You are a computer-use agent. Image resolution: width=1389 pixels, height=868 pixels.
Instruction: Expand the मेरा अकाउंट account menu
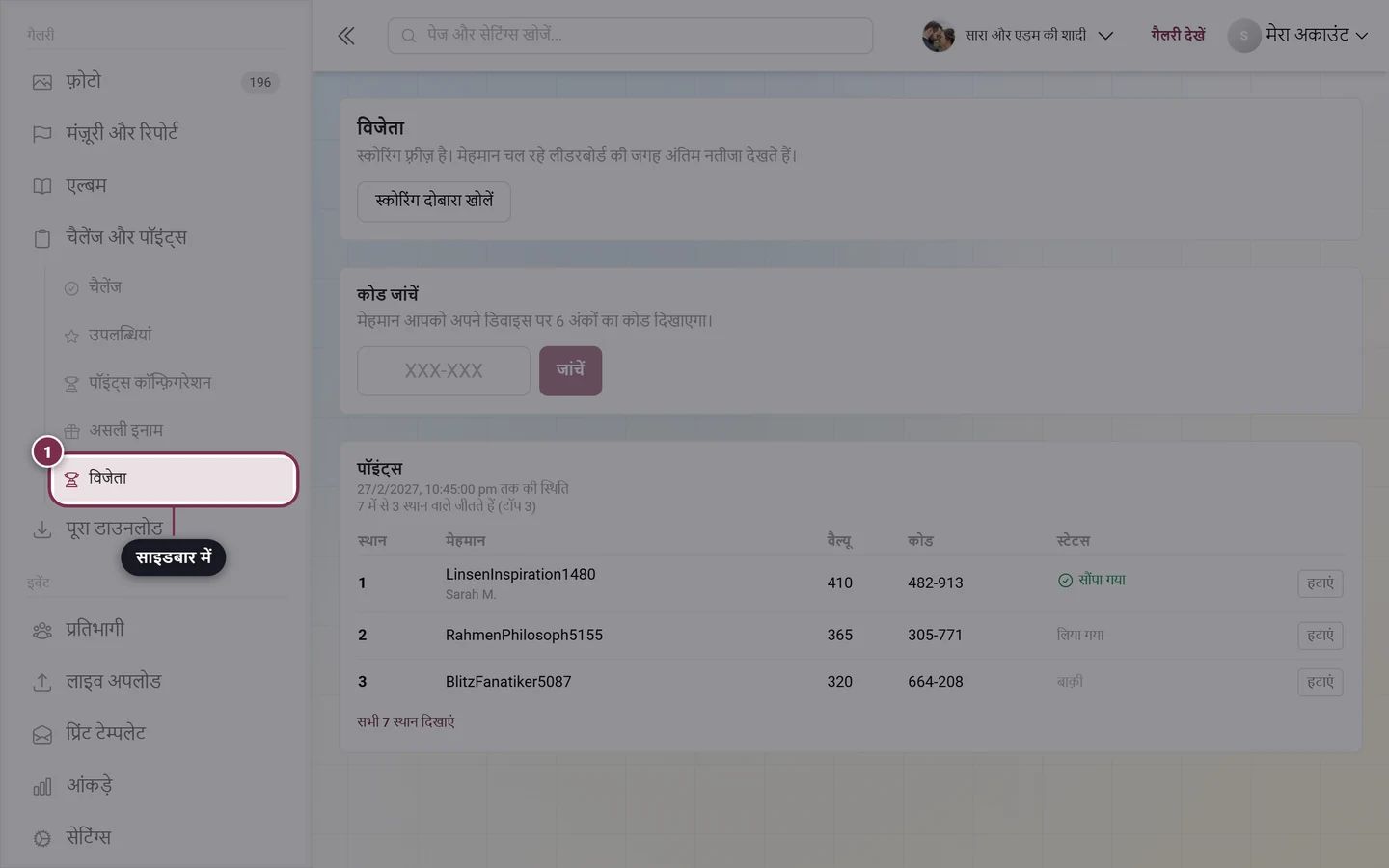point(1298,36)
